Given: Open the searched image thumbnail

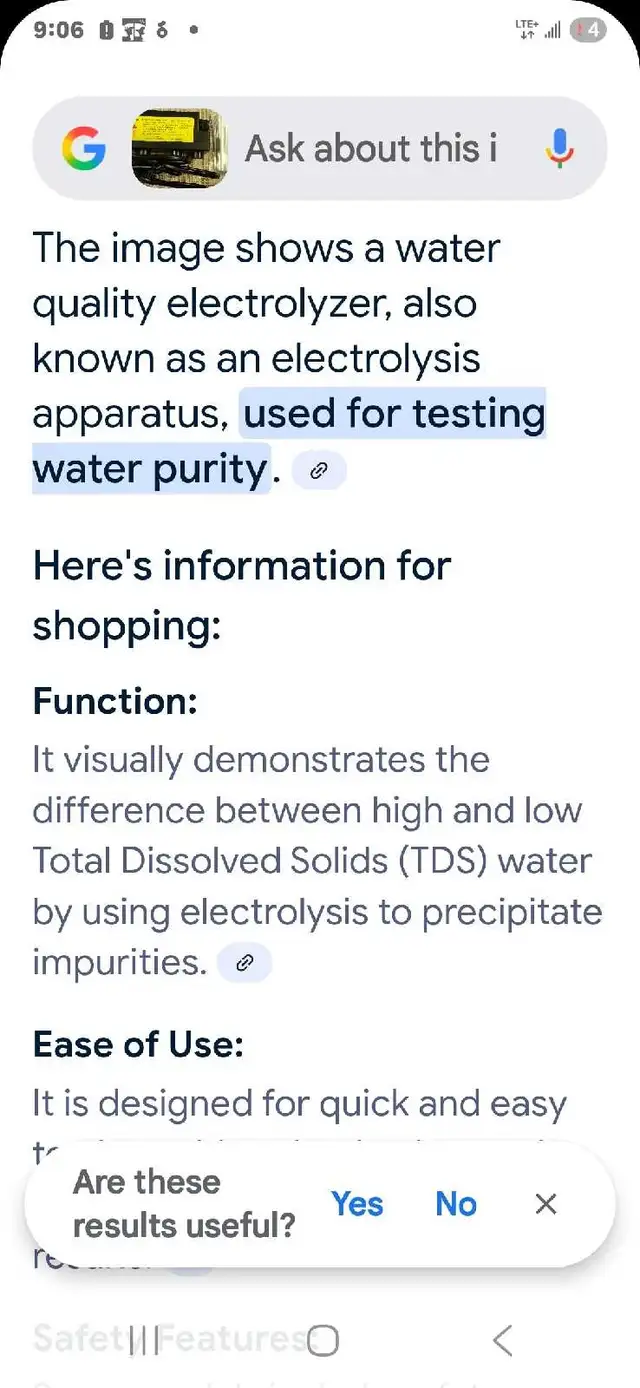Looking at the screenshot, I should coord(179,149).
